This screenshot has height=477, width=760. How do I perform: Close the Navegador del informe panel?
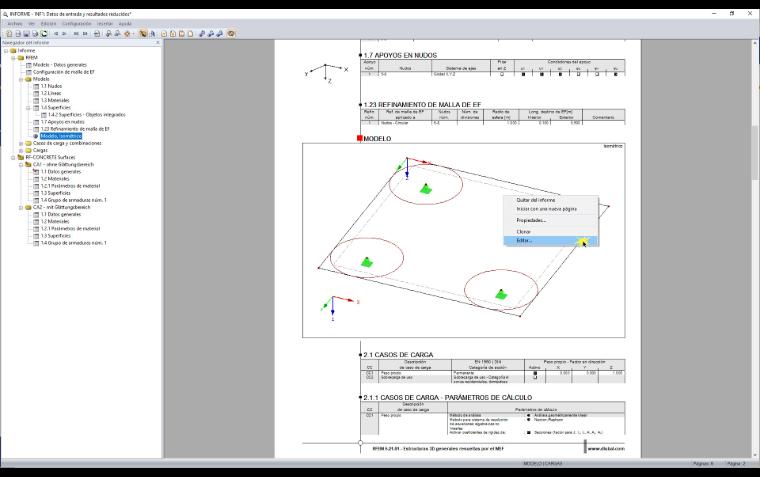[x=158, y=43]
